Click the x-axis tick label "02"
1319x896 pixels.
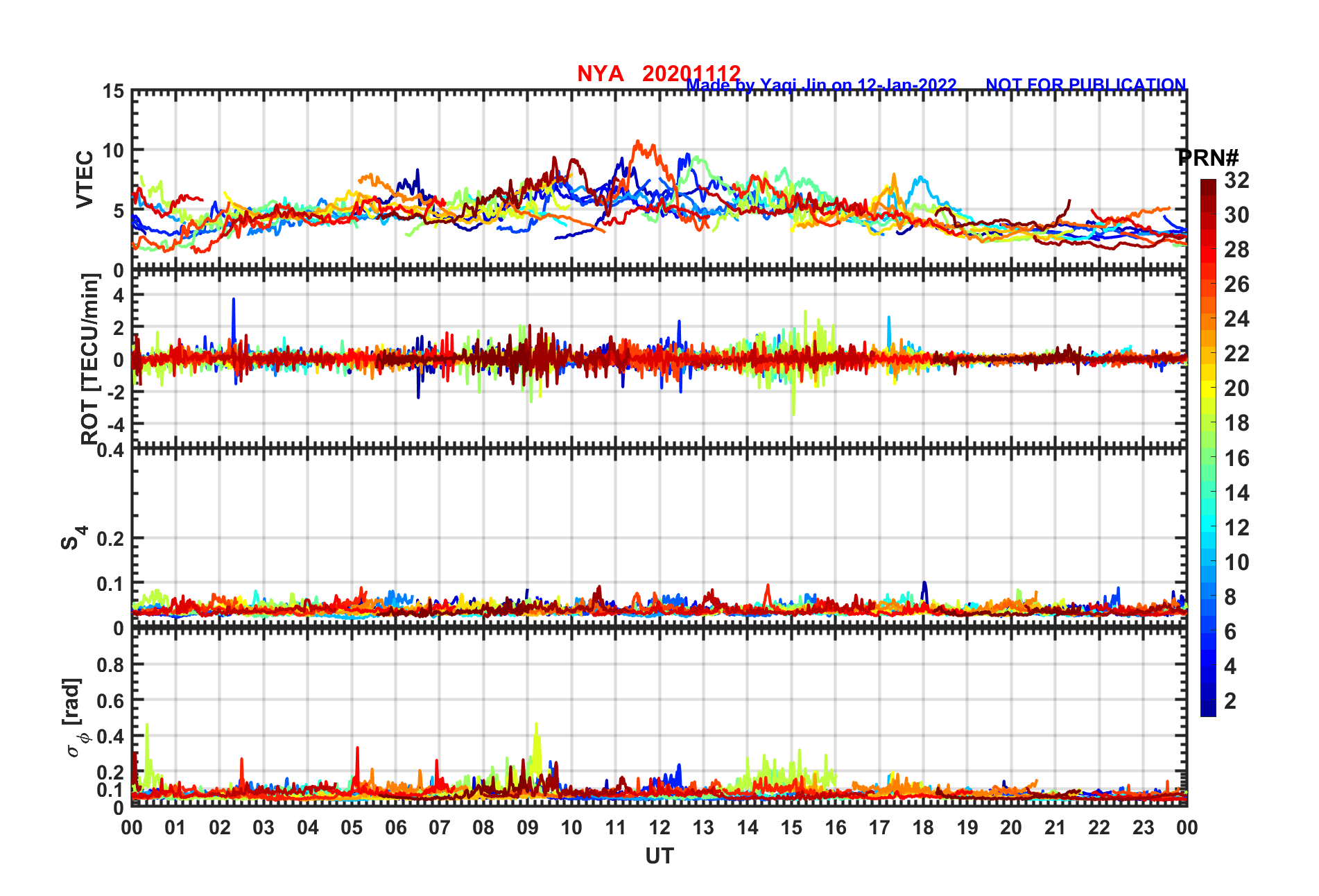220,828
